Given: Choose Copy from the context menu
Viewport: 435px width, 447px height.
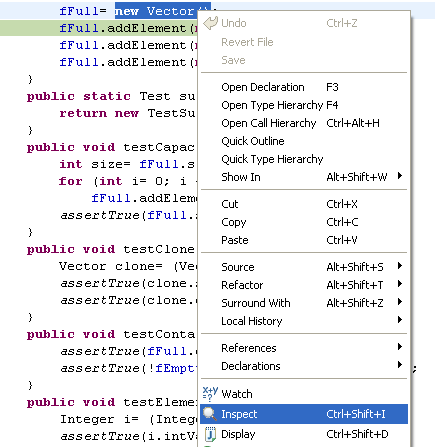Looking at the screenshot, I should (304, 222).
